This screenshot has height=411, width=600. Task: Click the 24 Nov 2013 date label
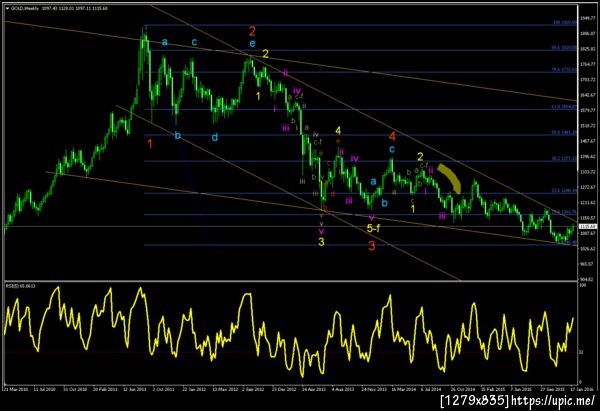click(x=373, y=388)
